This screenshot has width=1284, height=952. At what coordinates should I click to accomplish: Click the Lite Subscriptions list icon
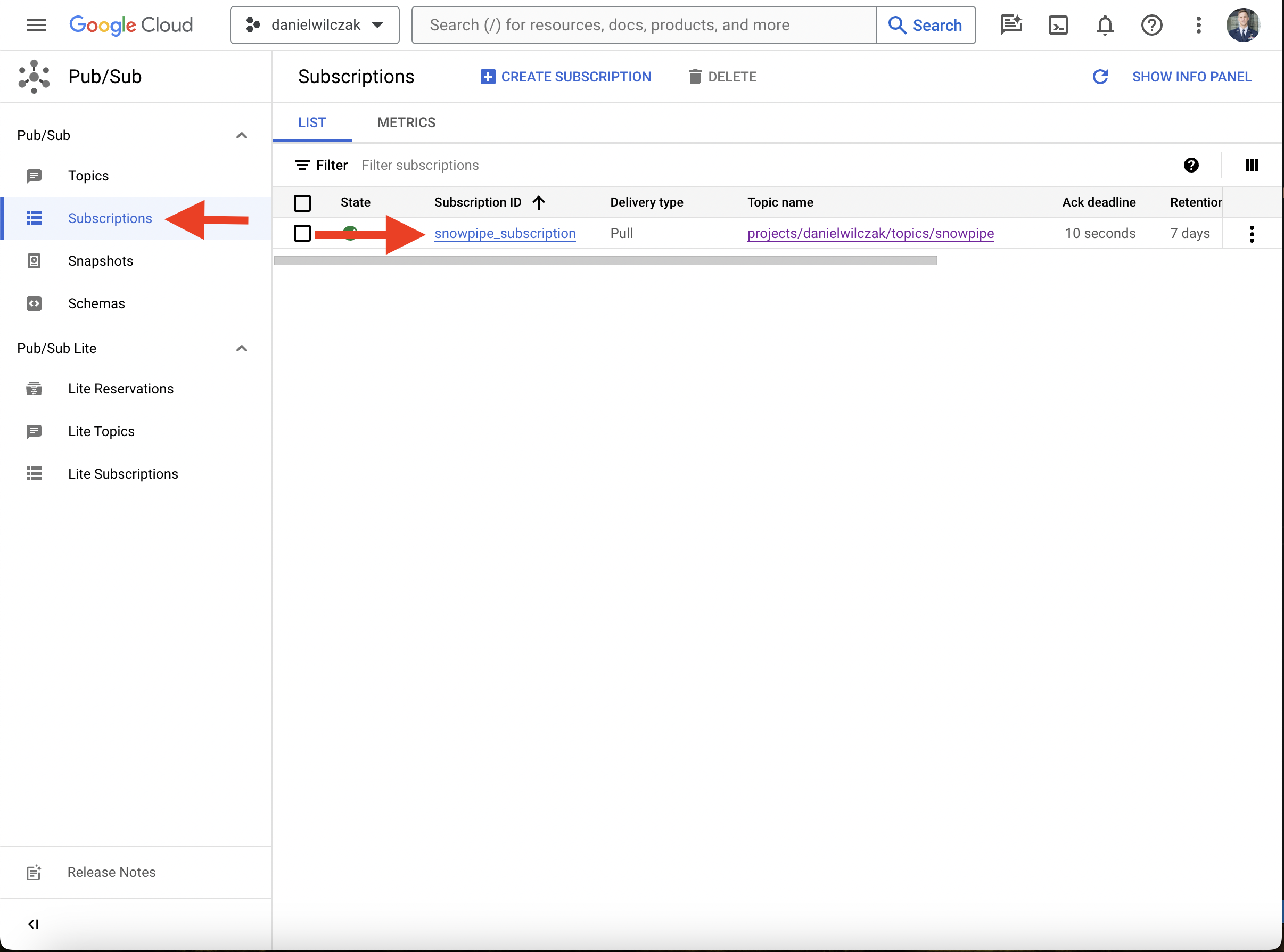(34, 474)
